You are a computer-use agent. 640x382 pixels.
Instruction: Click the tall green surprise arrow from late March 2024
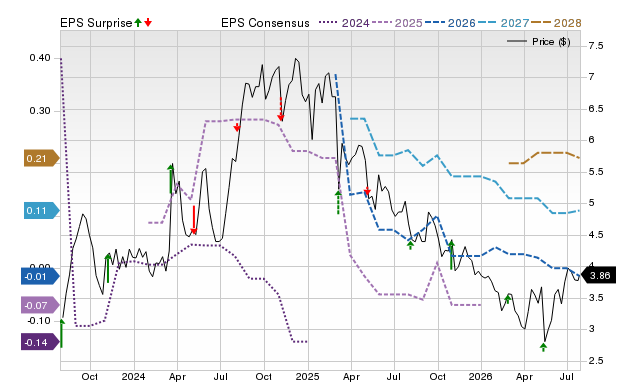click(171, 179)
